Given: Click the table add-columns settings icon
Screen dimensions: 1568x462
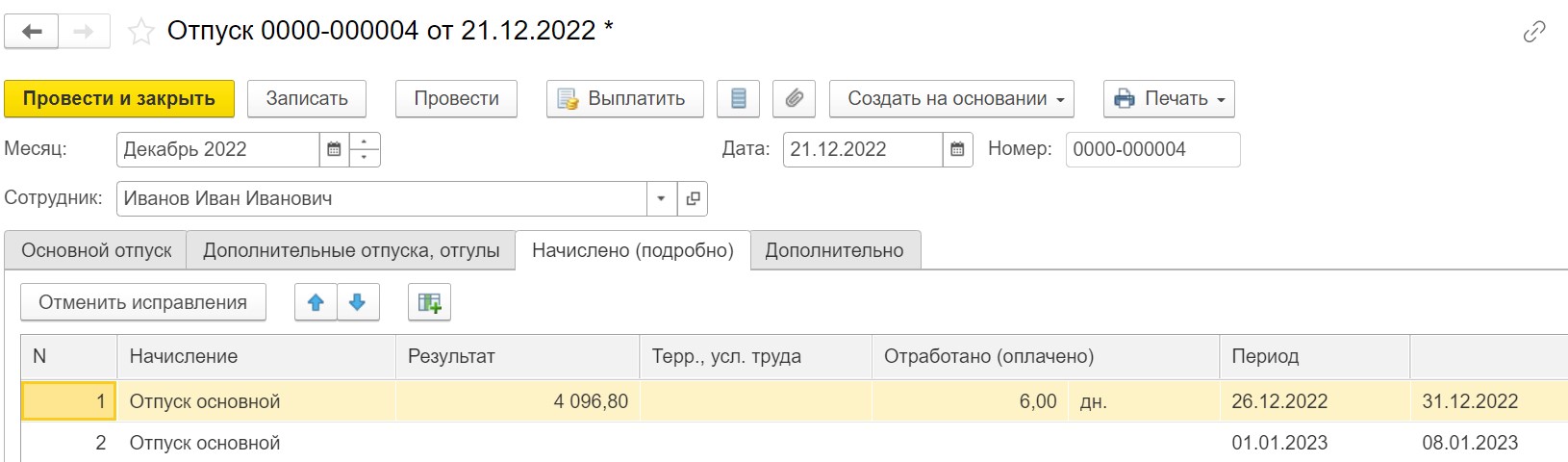Looking at the screenshot, I should (429, 302).
